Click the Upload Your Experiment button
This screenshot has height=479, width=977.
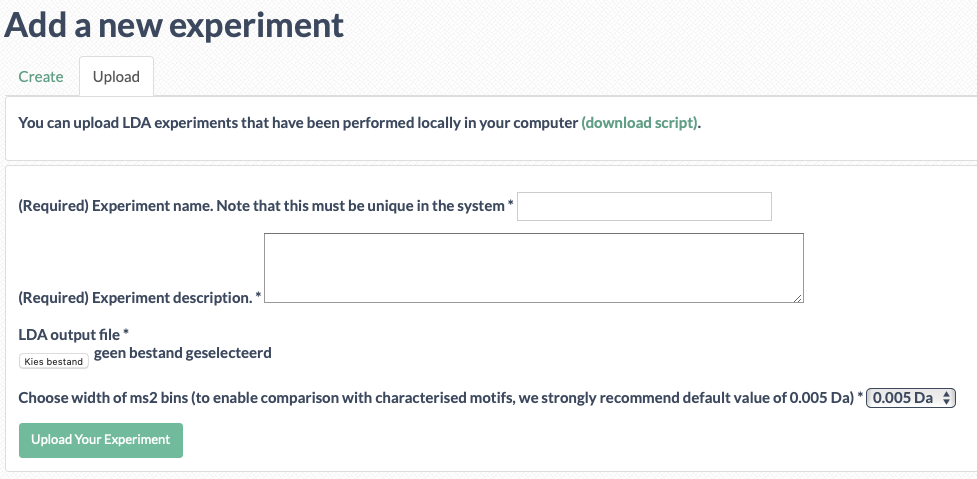[x=101, y=440]
